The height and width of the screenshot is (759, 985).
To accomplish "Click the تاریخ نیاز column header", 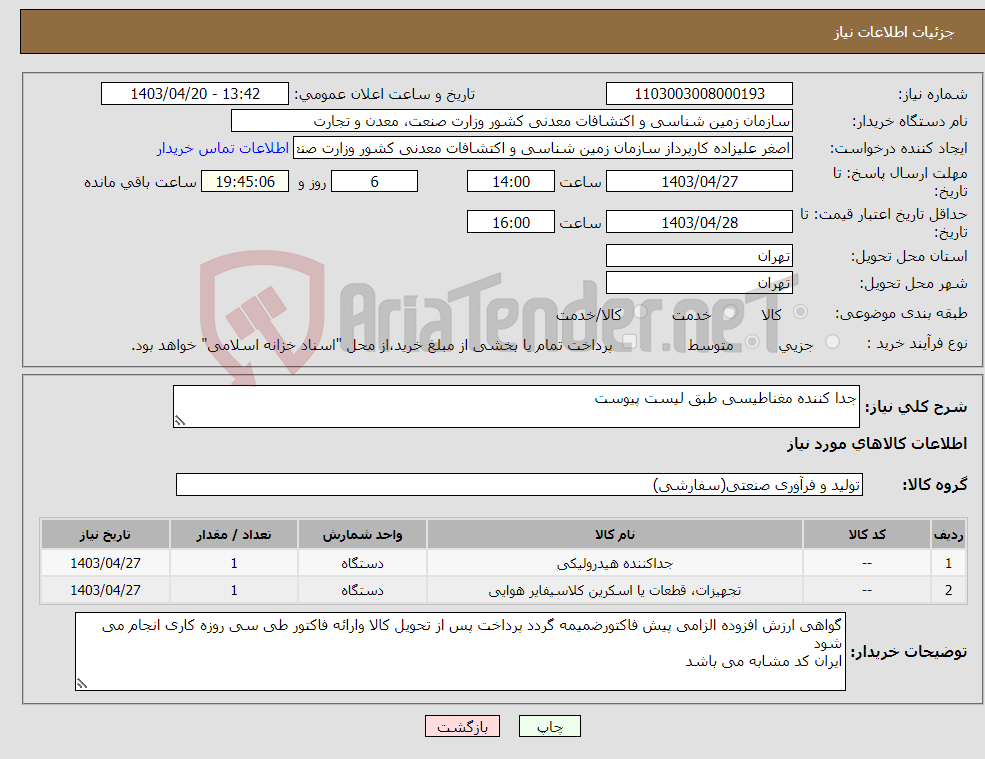I will coord(106,534).
